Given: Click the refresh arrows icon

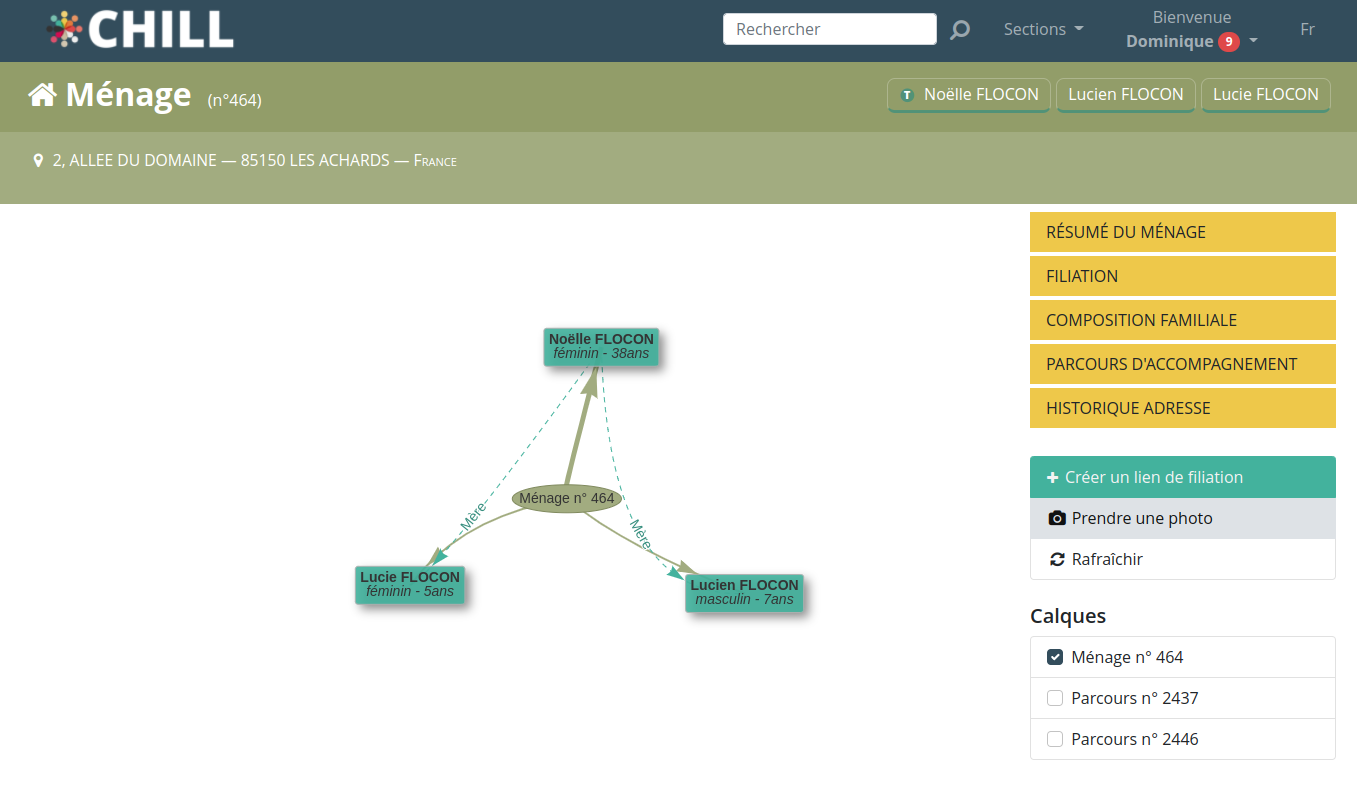Looking at the screenshot, I should [x=1056, y=559].
